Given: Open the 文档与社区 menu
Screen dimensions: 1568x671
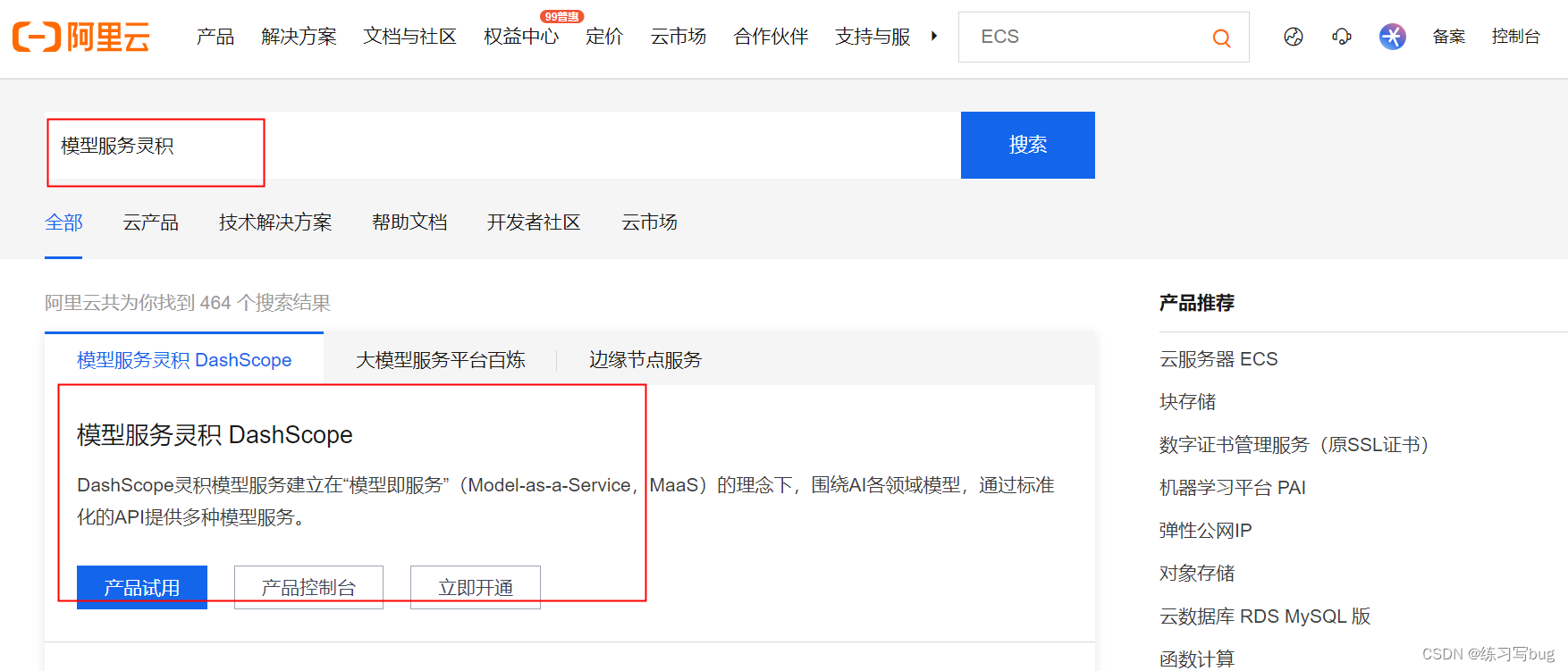Looking at the screenshot, I should (409, 37).
